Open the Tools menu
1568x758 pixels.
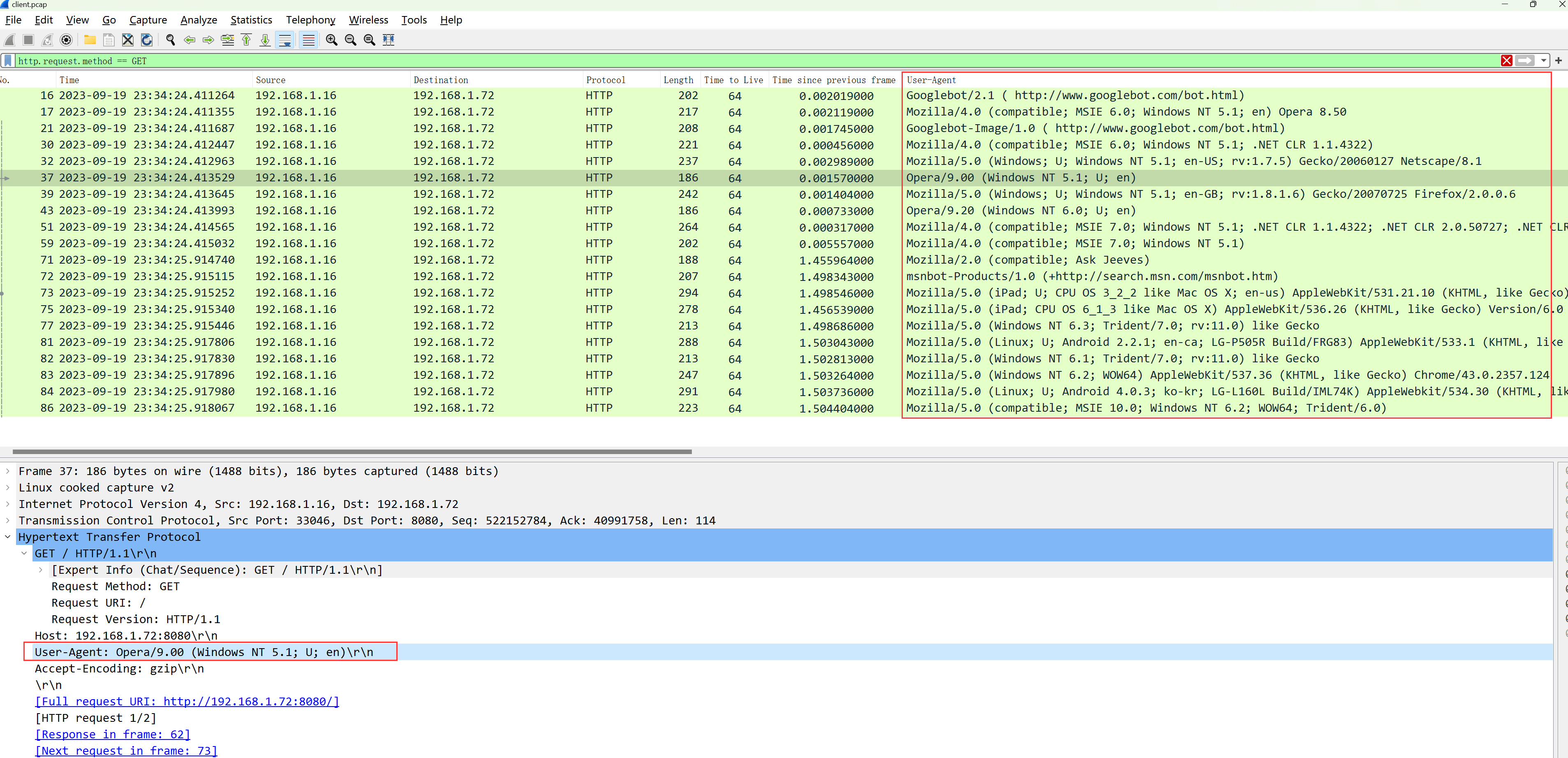coord(414,20)
